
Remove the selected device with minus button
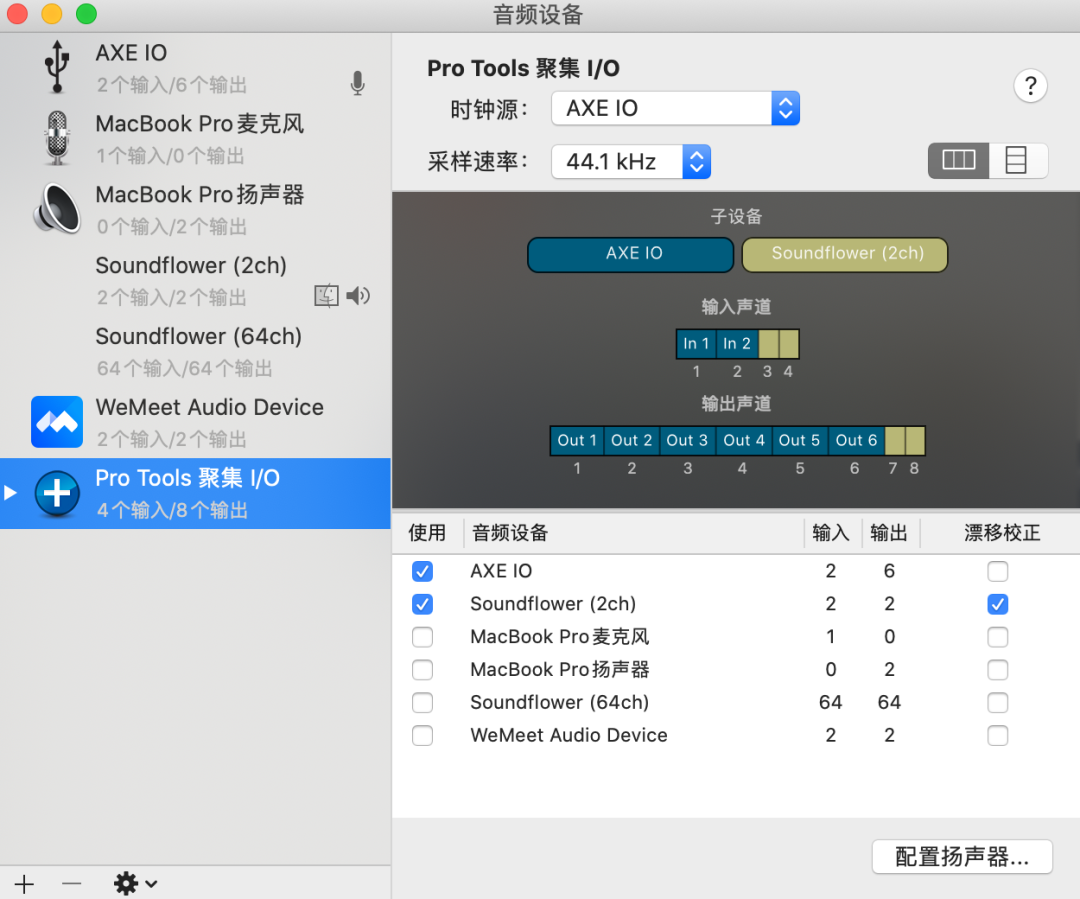coord(72,884)
